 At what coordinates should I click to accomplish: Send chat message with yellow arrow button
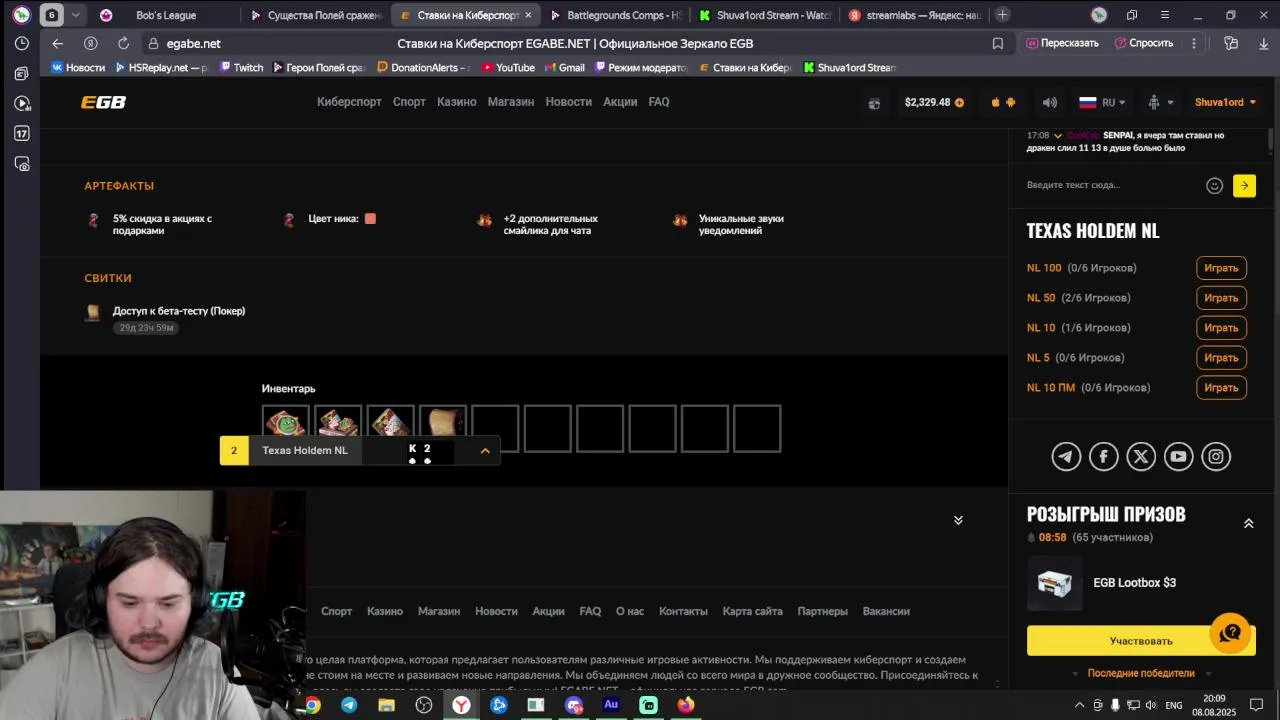(x=1244, y=185)
